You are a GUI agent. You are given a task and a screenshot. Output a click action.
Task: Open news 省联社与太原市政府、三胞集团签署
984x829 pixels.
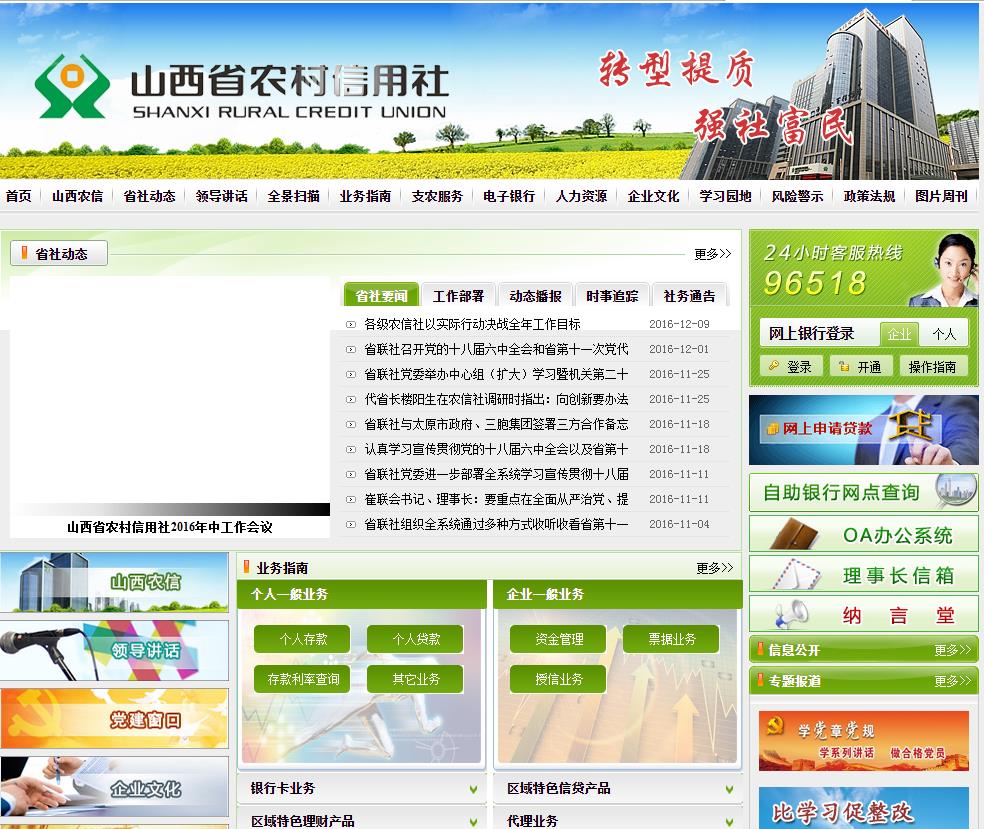click(x=496, y=424)
